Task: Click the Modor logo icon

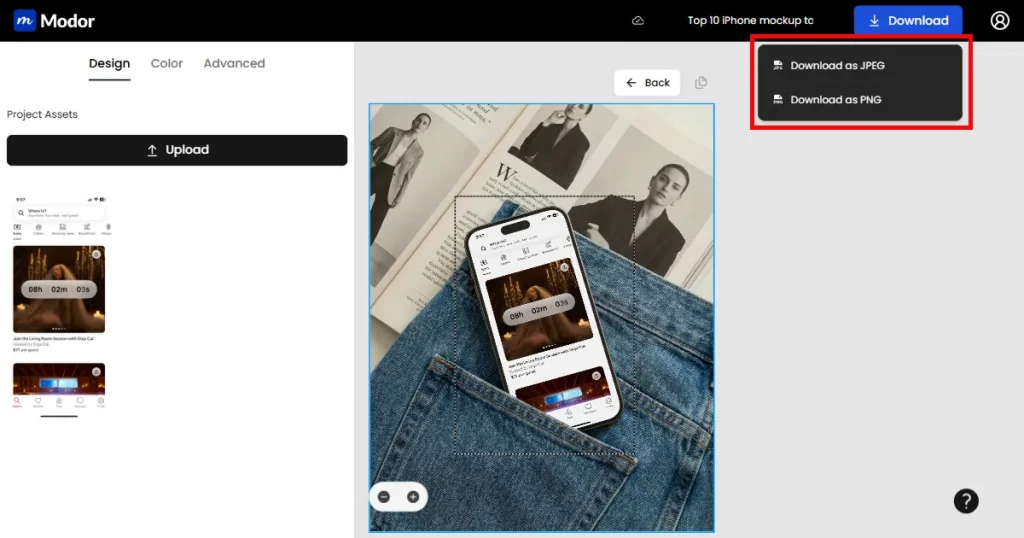Action: coord(25,21)
